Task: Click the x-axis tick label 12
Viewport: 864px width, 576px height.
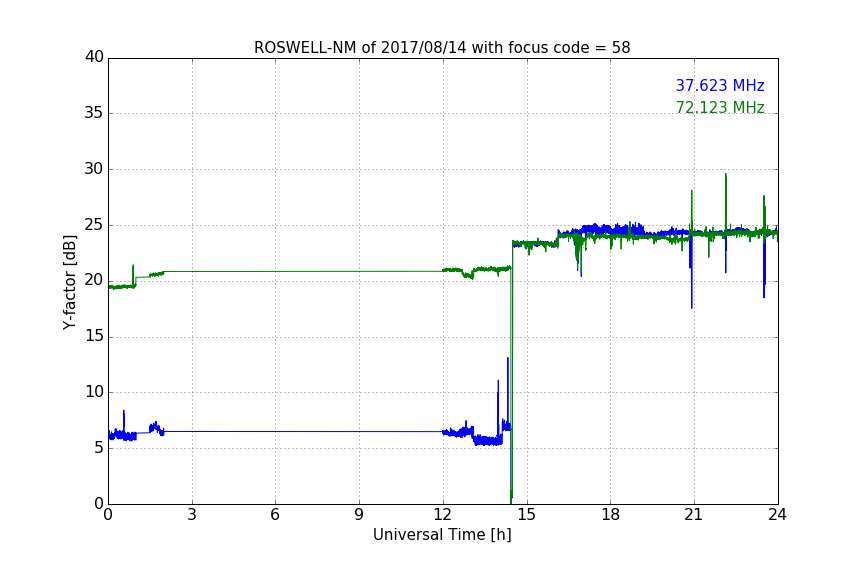Action: click(x=443, y=515)
